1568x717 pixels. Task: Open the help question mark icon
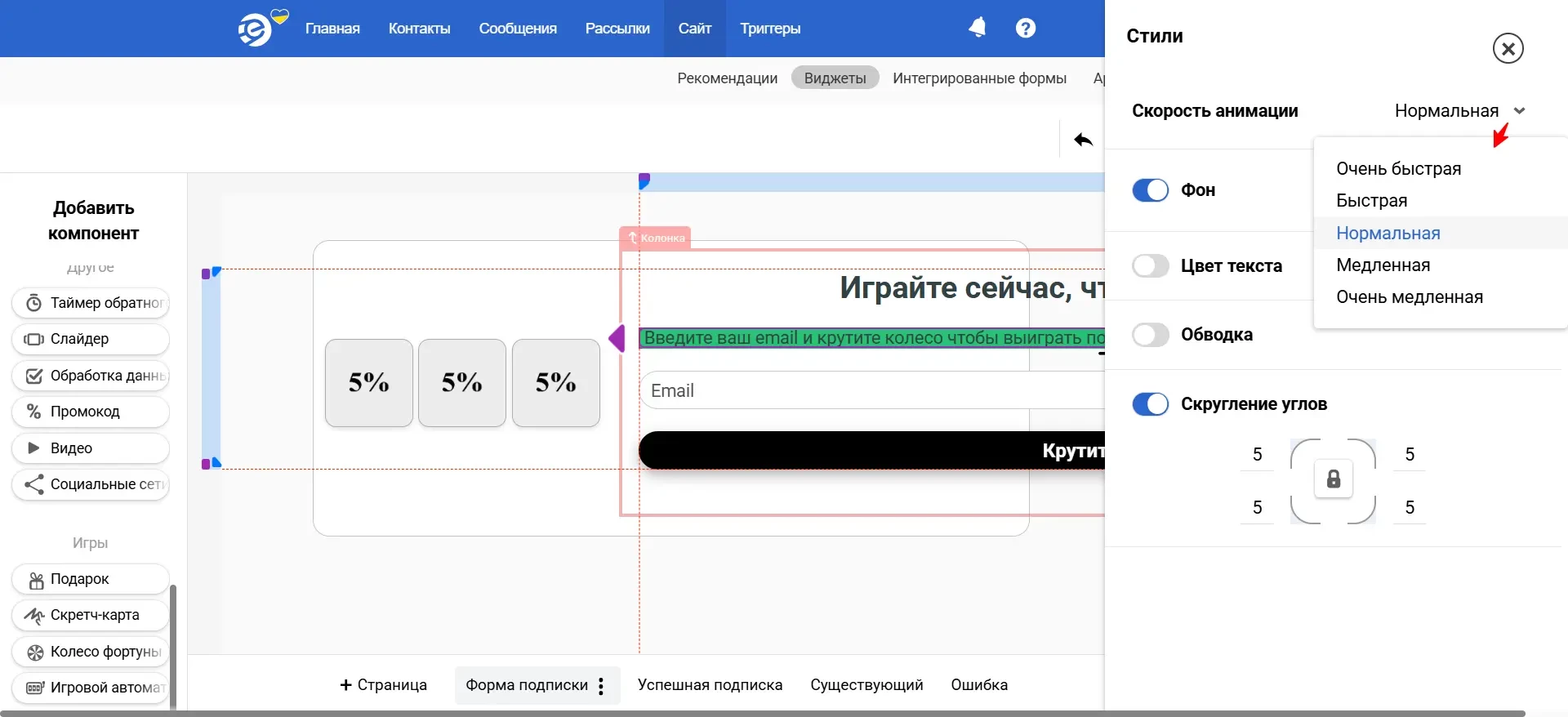coord(1025,28)
